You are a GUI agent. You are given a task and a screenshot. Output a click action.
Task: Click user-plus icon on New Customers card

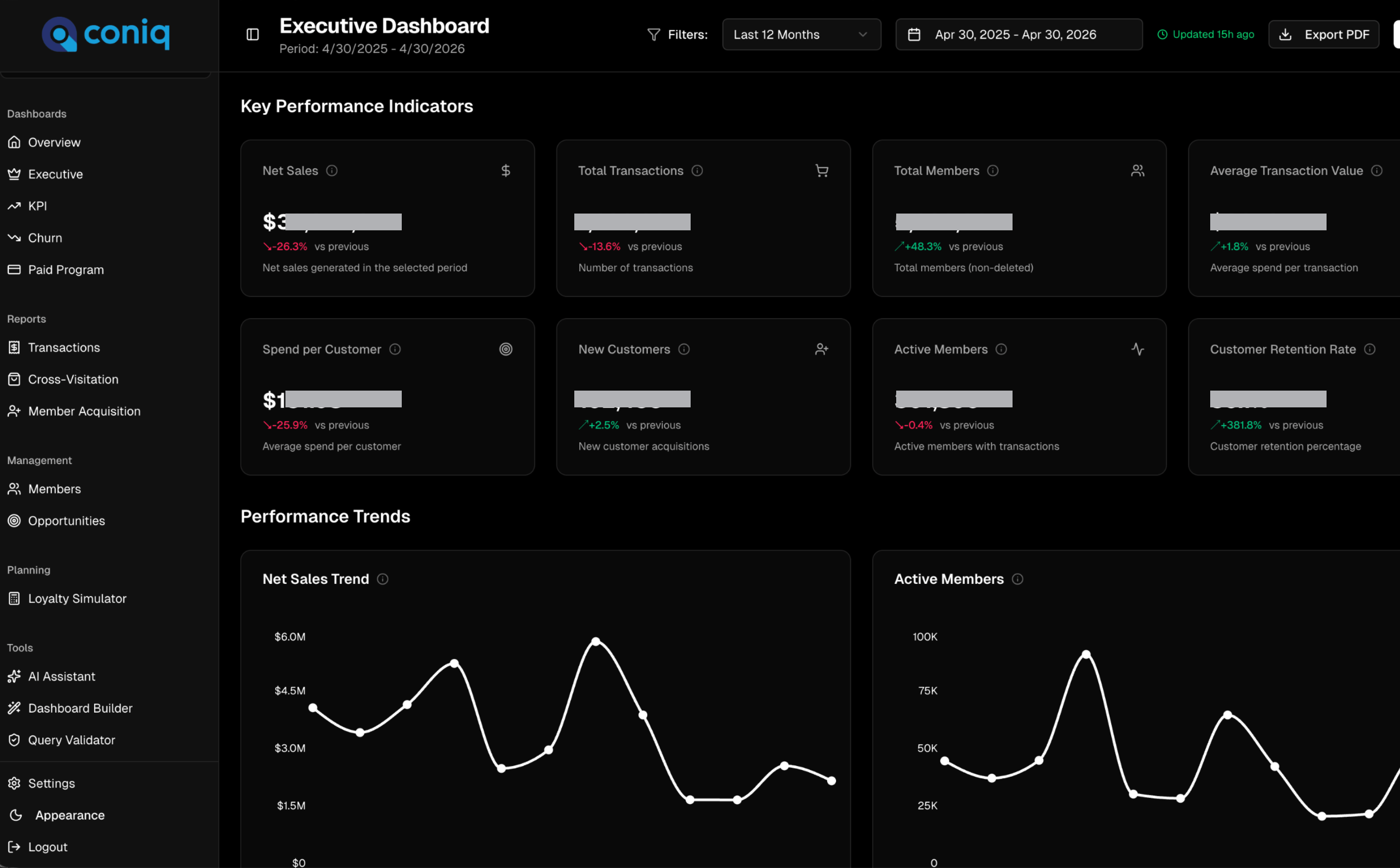click(822, 349)
